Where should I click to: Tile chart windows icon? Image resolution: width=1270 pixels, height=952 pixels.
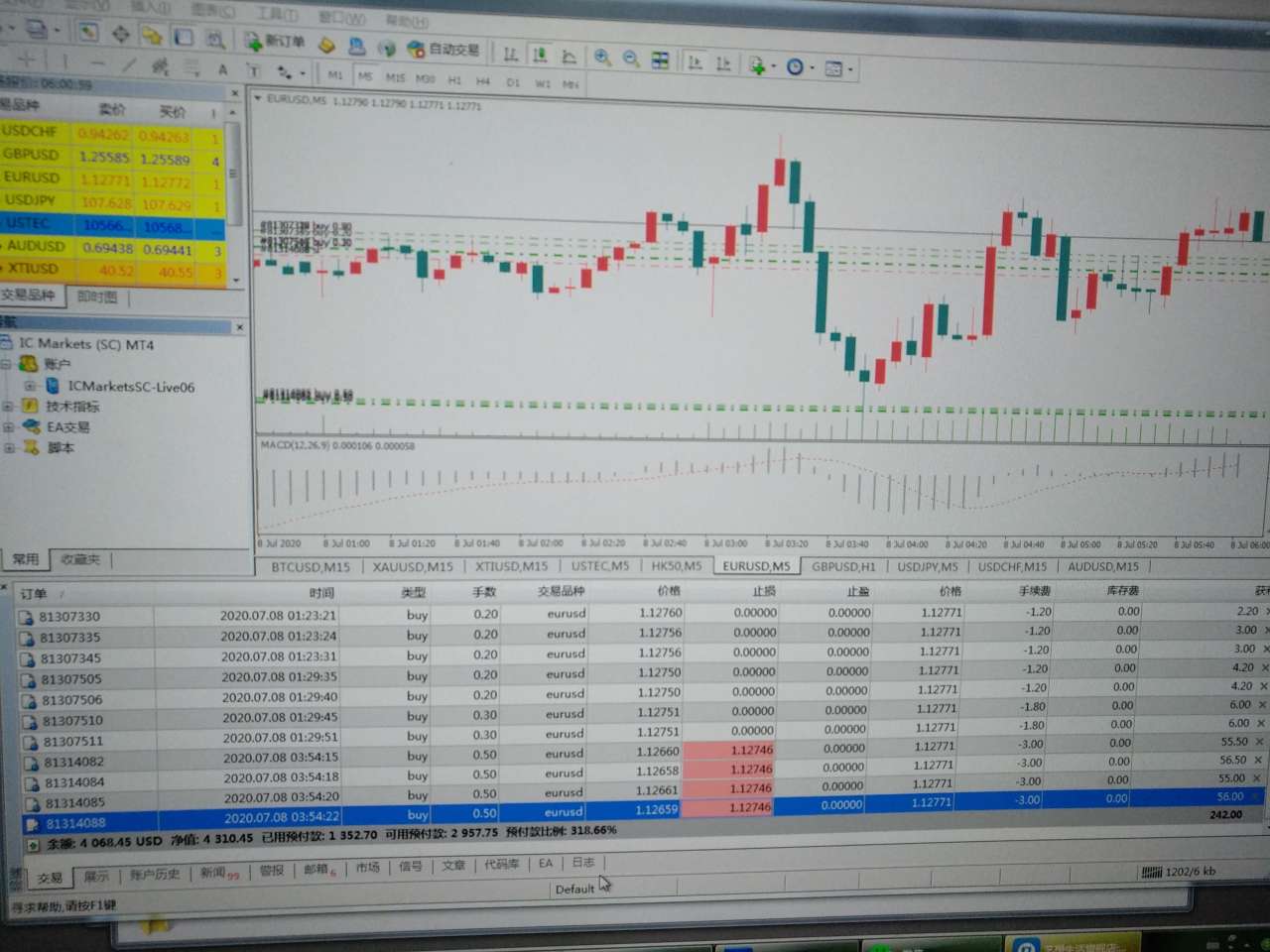[x=660, y=59]
